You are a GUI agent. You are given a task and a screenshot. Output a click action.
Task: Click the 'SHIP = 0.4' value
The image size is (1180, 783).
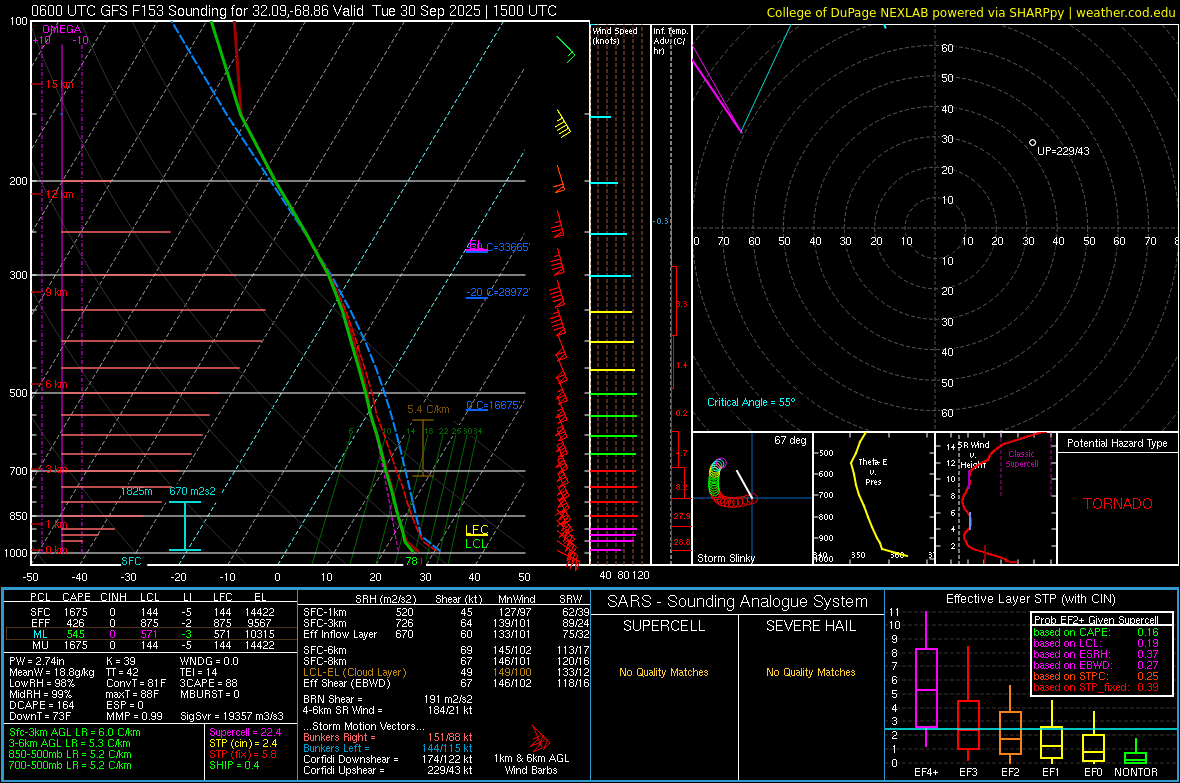234,765
